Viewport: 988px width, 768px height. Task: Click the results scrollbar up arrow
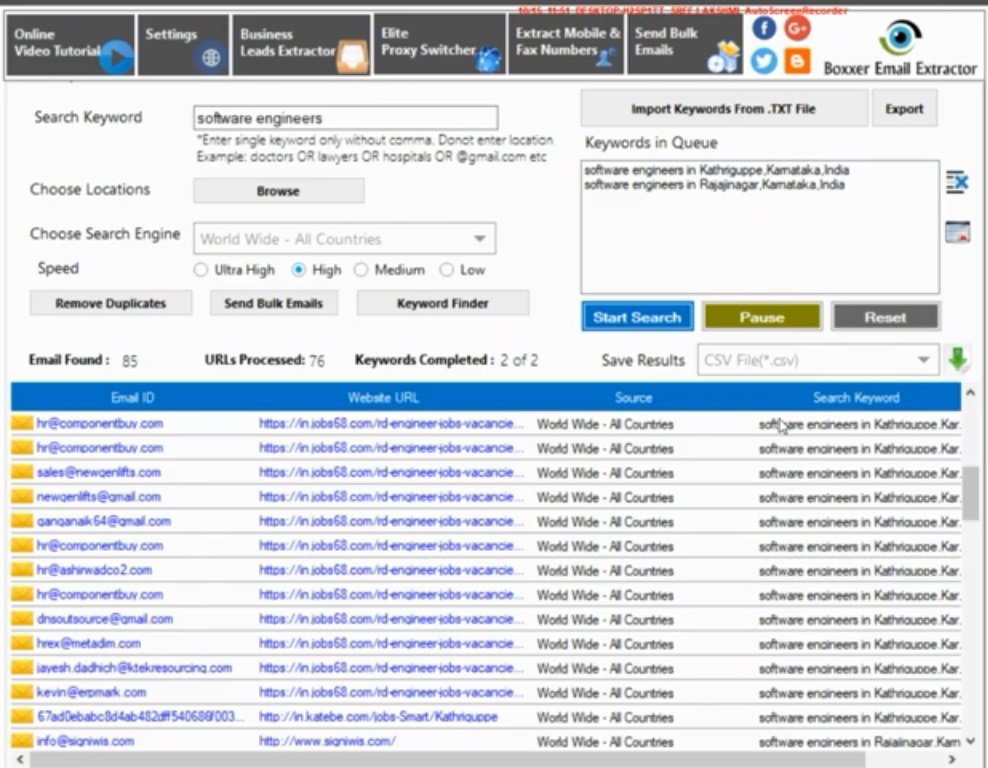[x=971, y=393]
